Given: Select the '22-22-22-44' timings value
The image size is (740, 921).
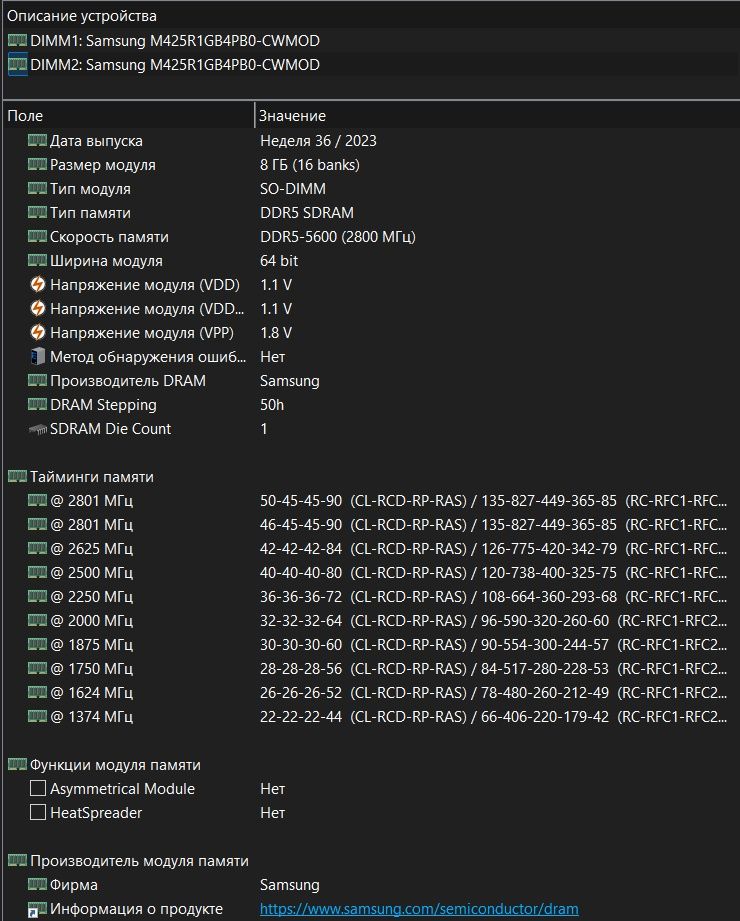Looking at the screenshot, I should (x=301, y=717).
